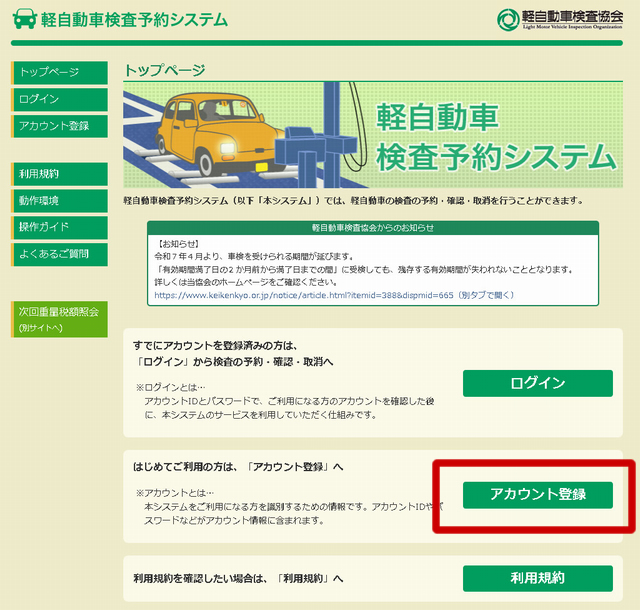This screenshot has width=640, height=610.
Task: Open 利用規約 in the sidebar menu
Action: (x=60, y=174)
